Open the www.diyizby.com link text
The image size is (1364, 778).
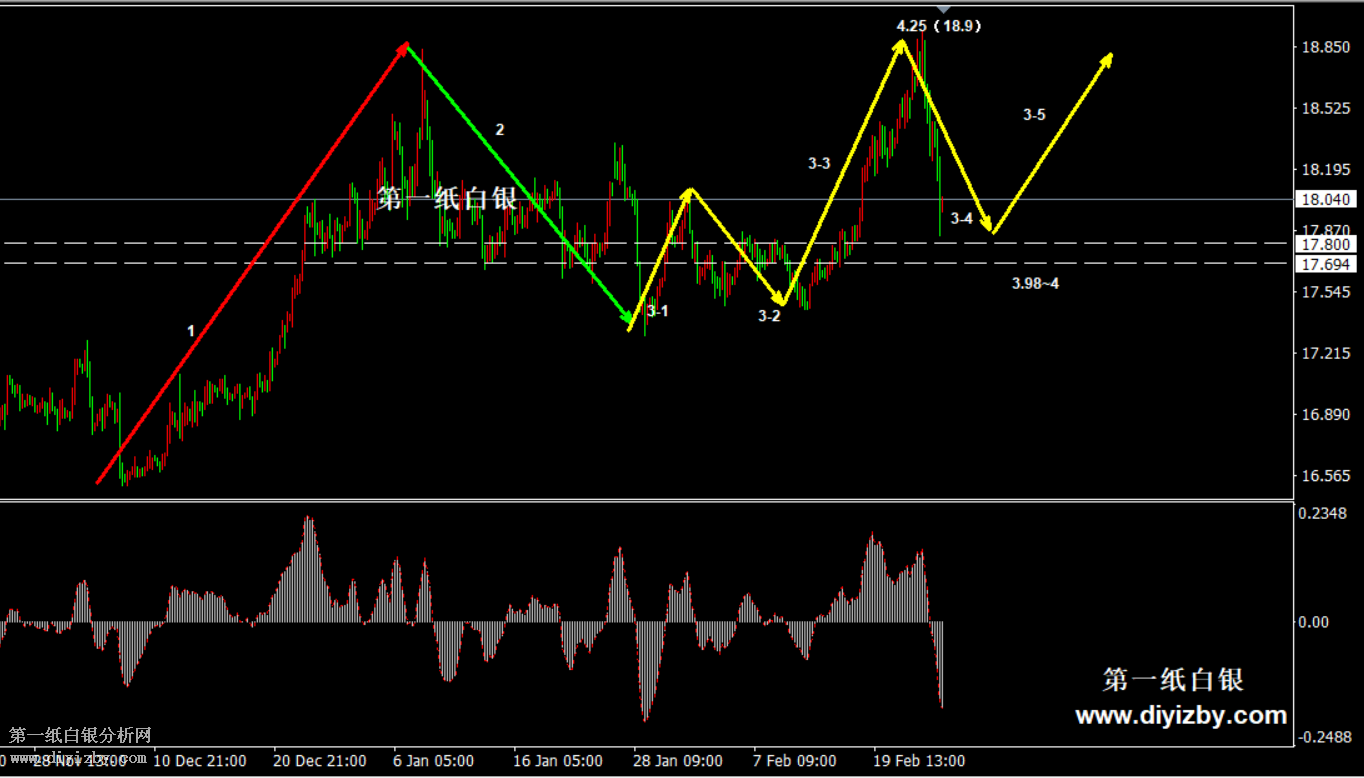(x=1181, y=715)
